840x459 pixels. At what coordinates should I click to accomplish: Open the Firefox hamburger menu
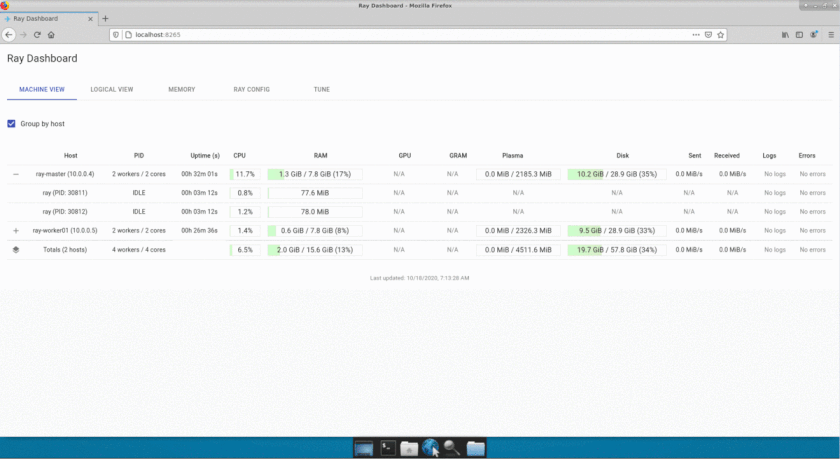coord(831,35)
